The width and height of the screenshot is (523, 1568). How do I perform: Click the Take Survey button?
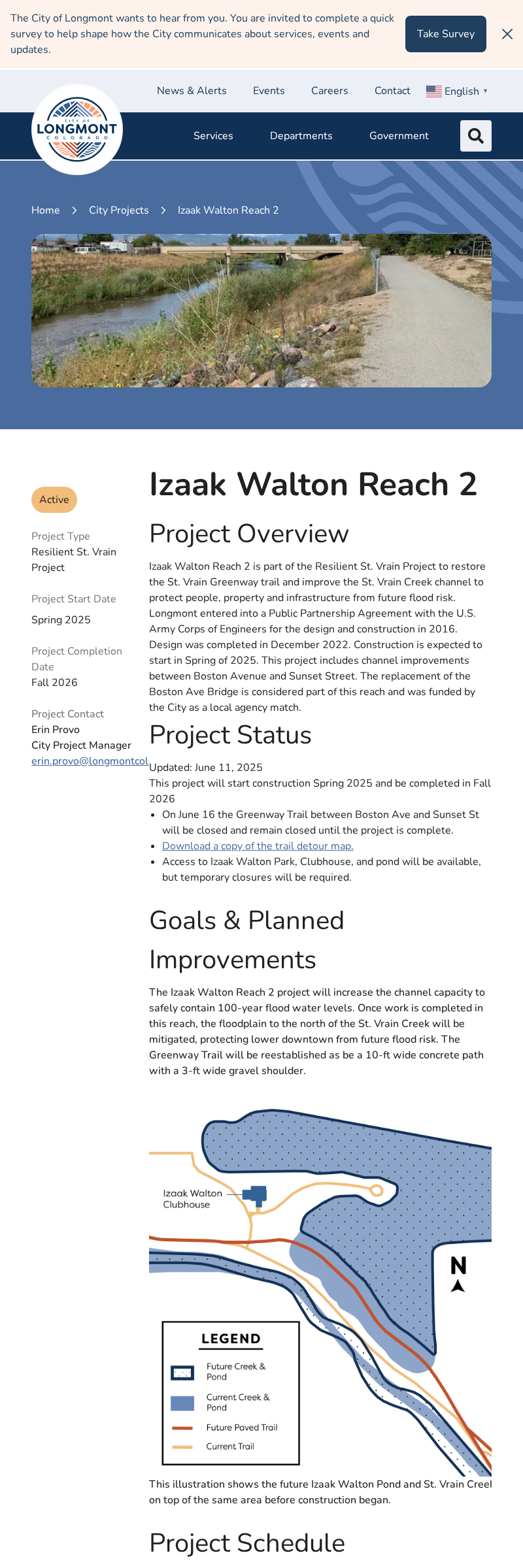tap(445, 34)
